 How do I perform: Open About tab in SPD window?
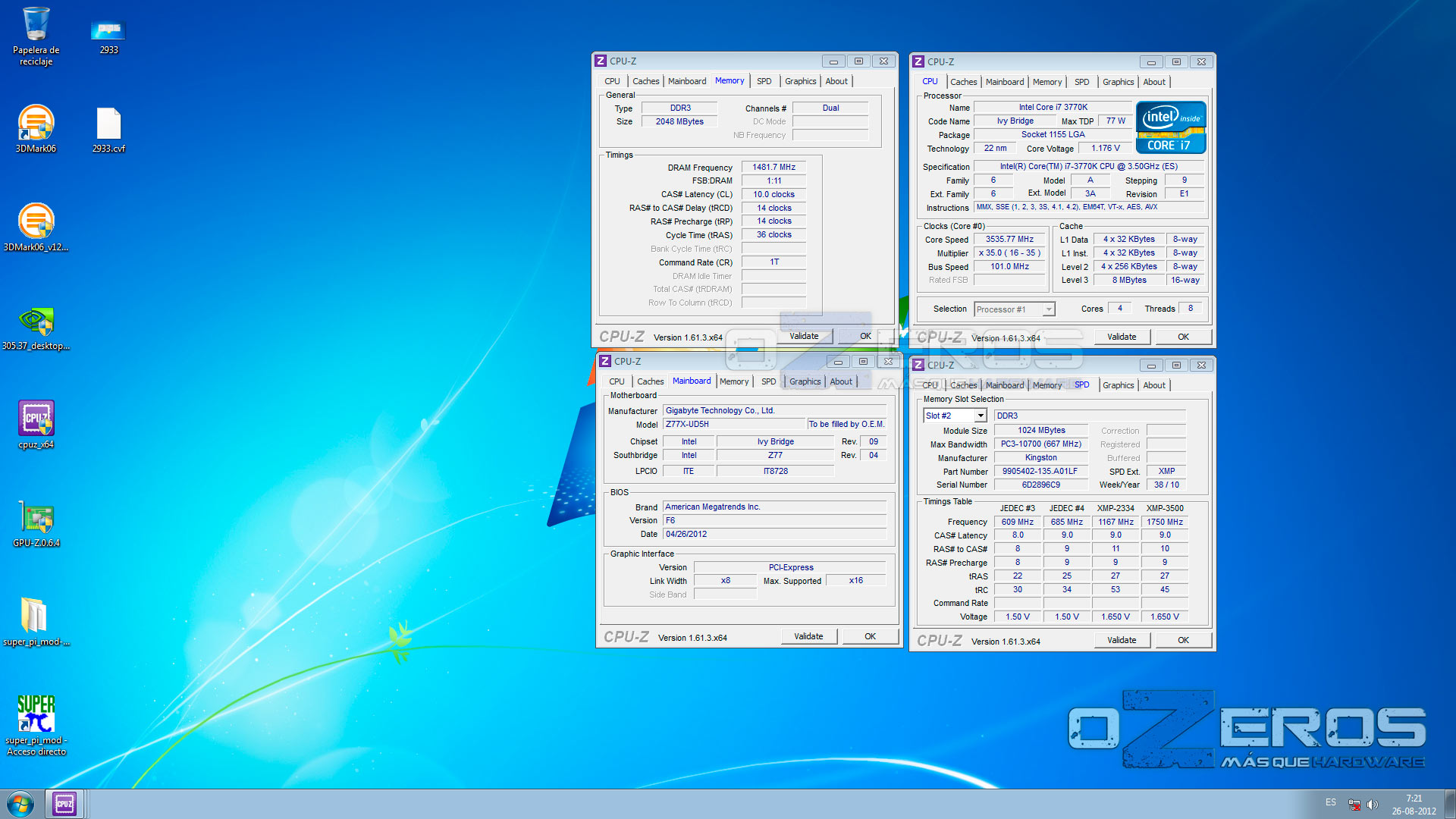coord(1154,385)
